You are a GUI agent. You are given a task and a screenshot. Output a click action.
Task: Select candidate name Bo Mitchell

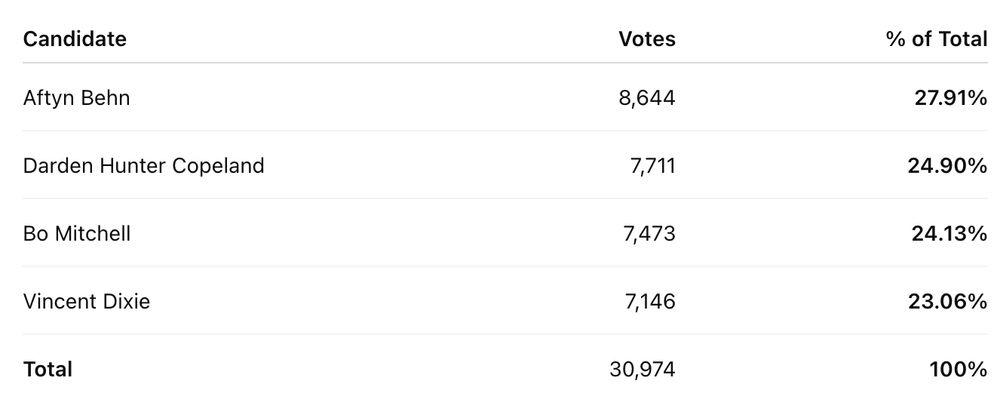click(x=77, y=234)
